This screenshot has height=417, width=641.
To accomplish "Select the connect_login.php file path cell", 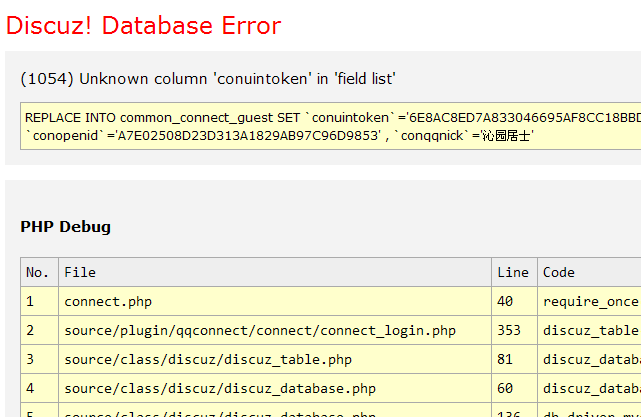I will point(260,330).
